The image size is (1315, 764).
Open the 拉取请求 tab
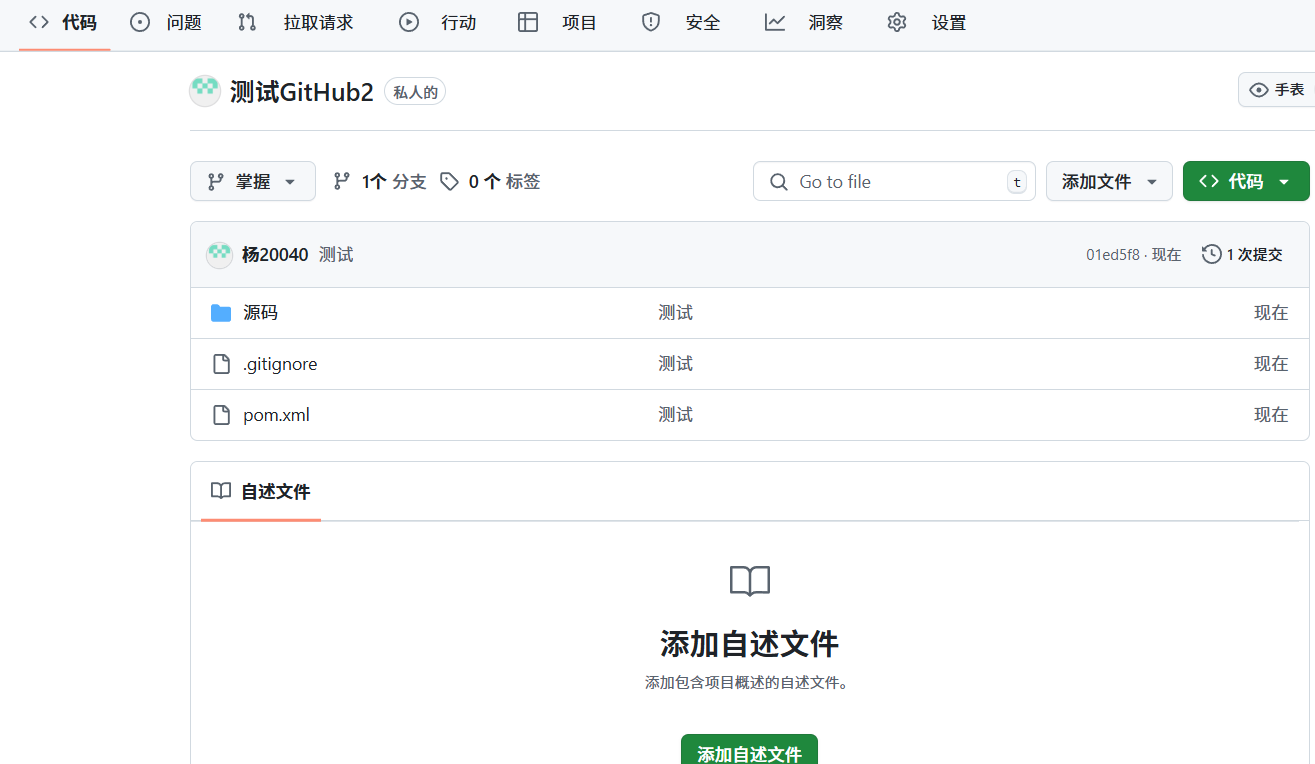pos(296,22)
